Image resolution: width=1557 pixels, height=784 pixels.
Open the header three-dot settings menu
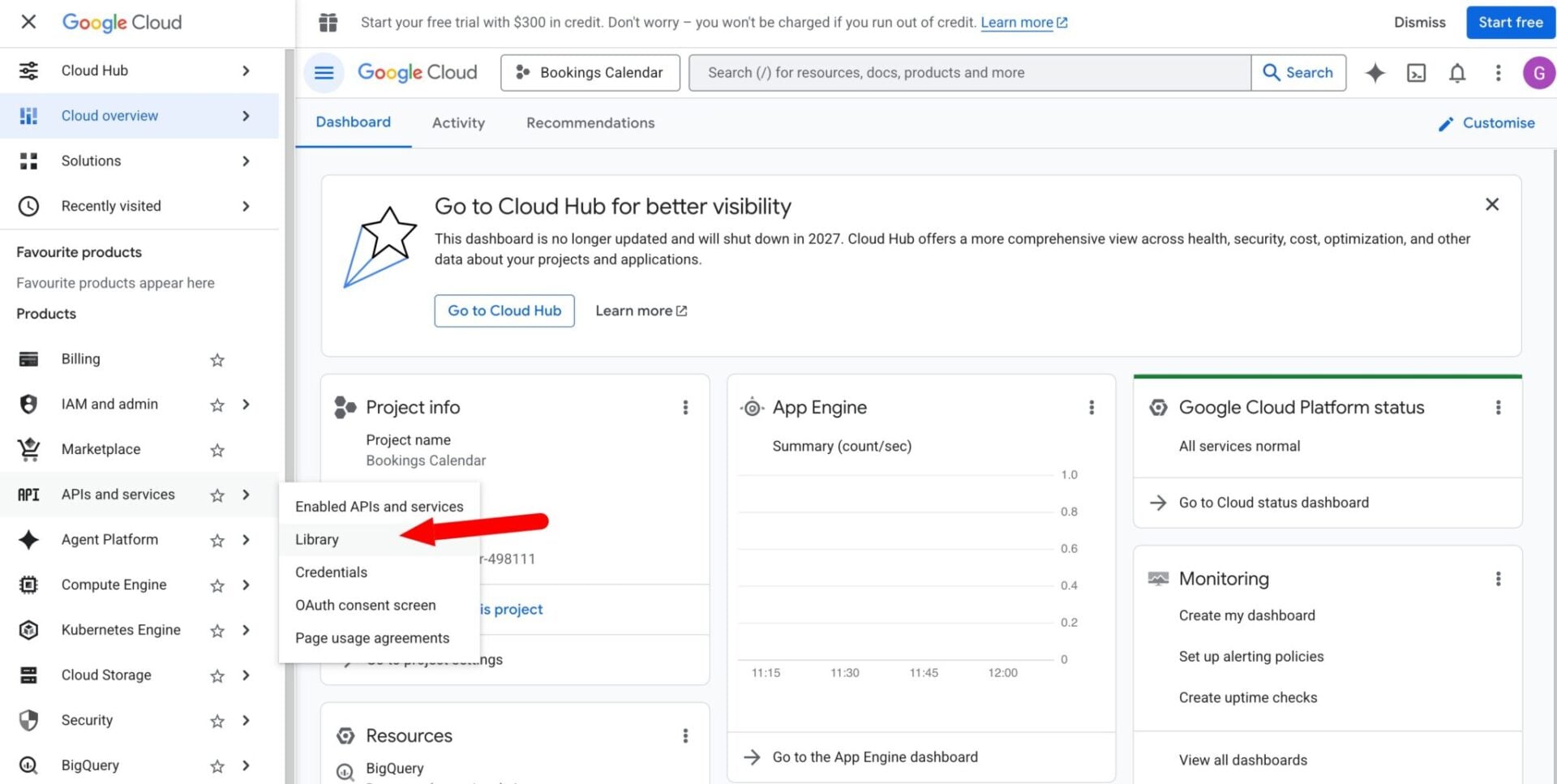(x=1498, y=73)
